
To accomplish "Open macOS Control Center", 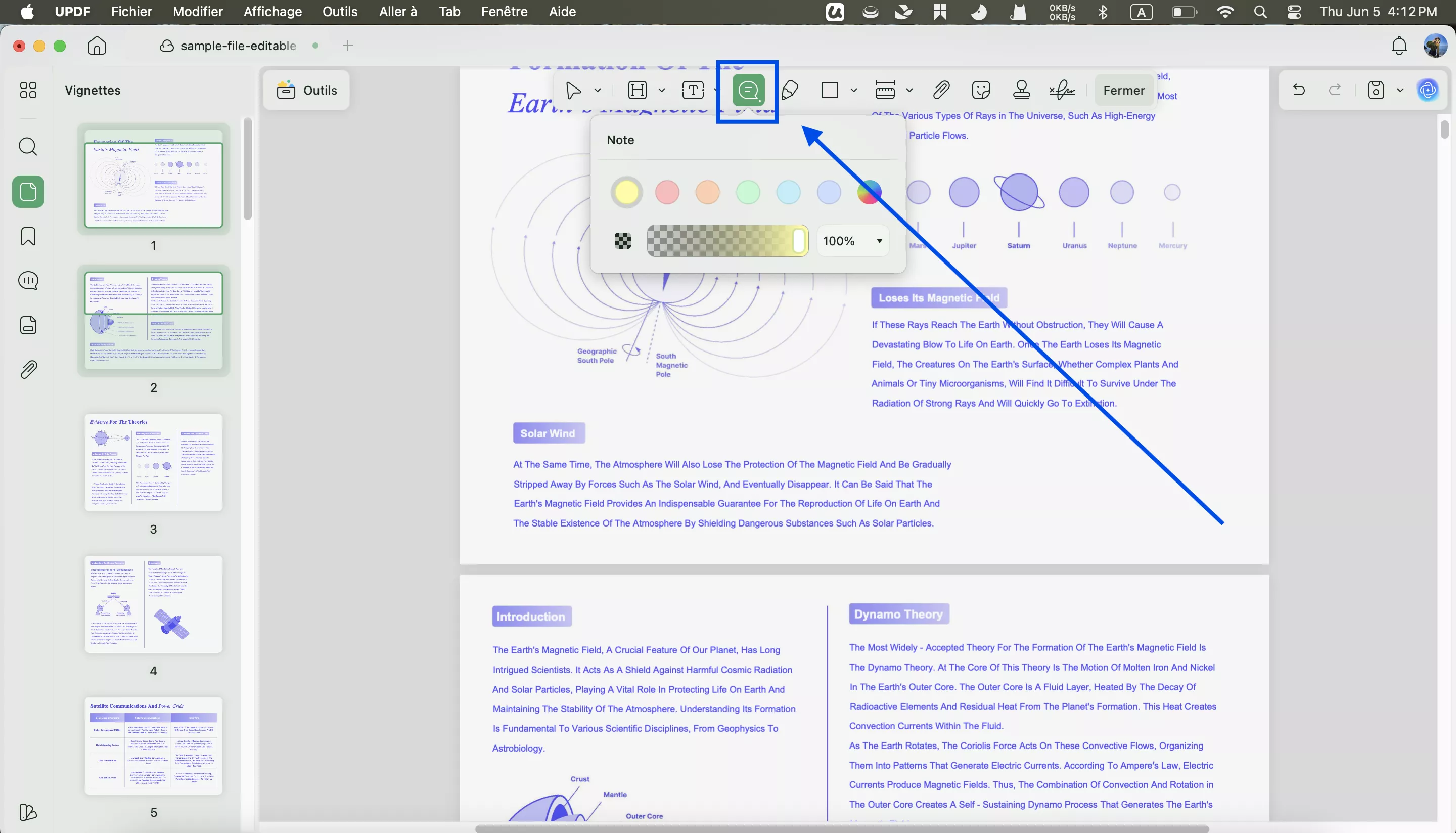I will [1294, 12].
